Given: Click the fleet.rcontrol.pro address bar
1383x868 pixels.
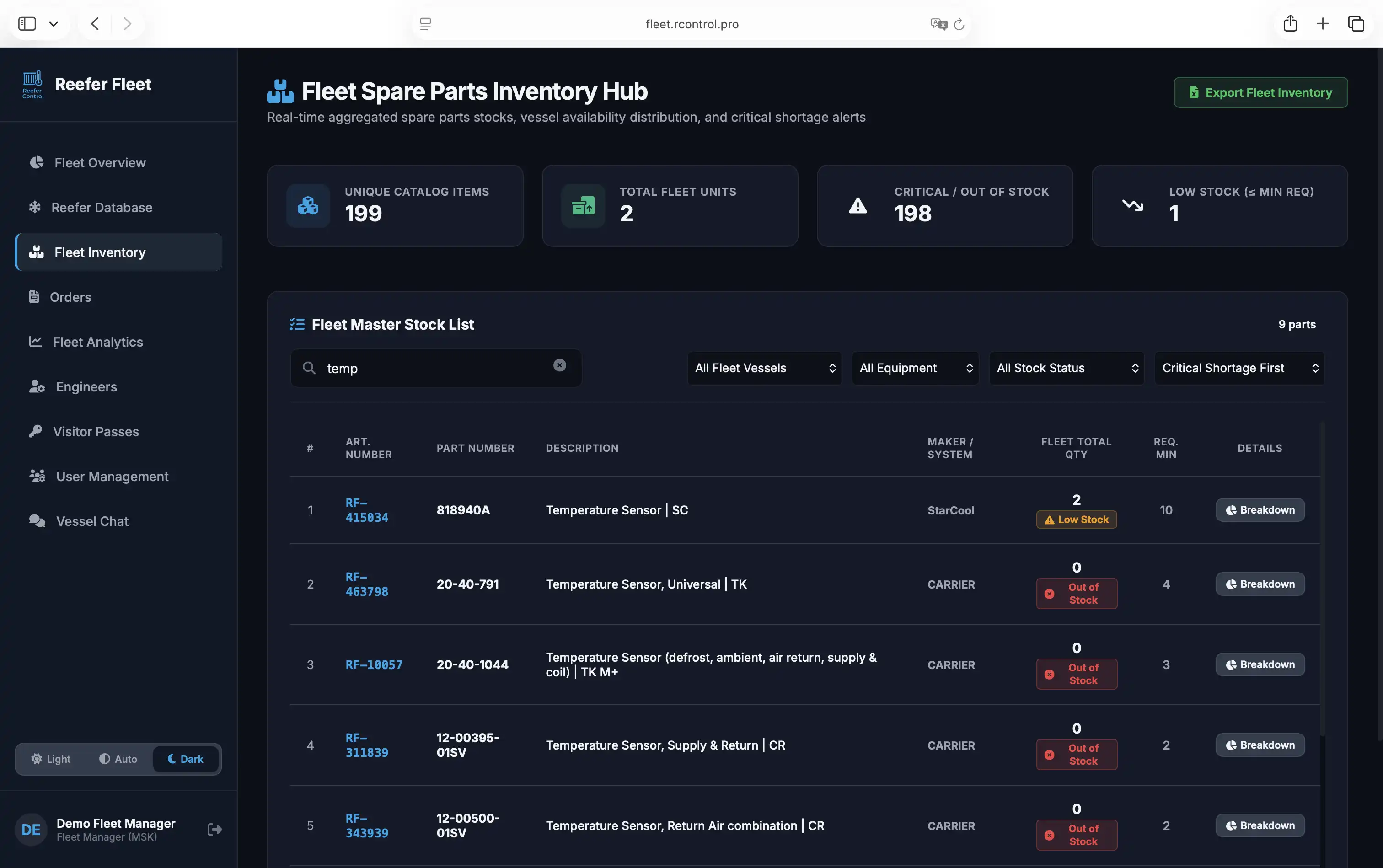Looking at the screenshot, I should tap(691, 24).
